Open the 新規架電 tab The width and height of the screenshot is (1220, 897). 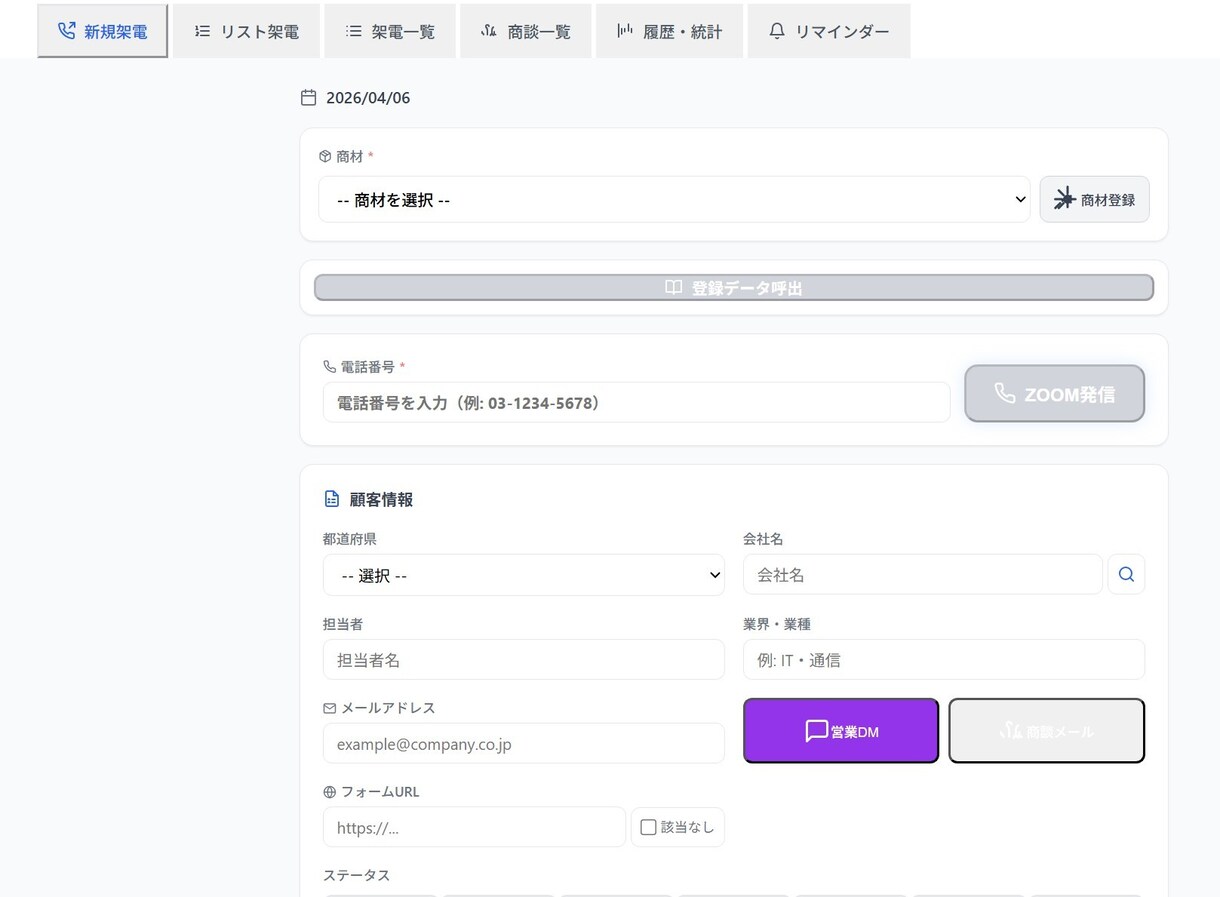click(x=102, y=31)
